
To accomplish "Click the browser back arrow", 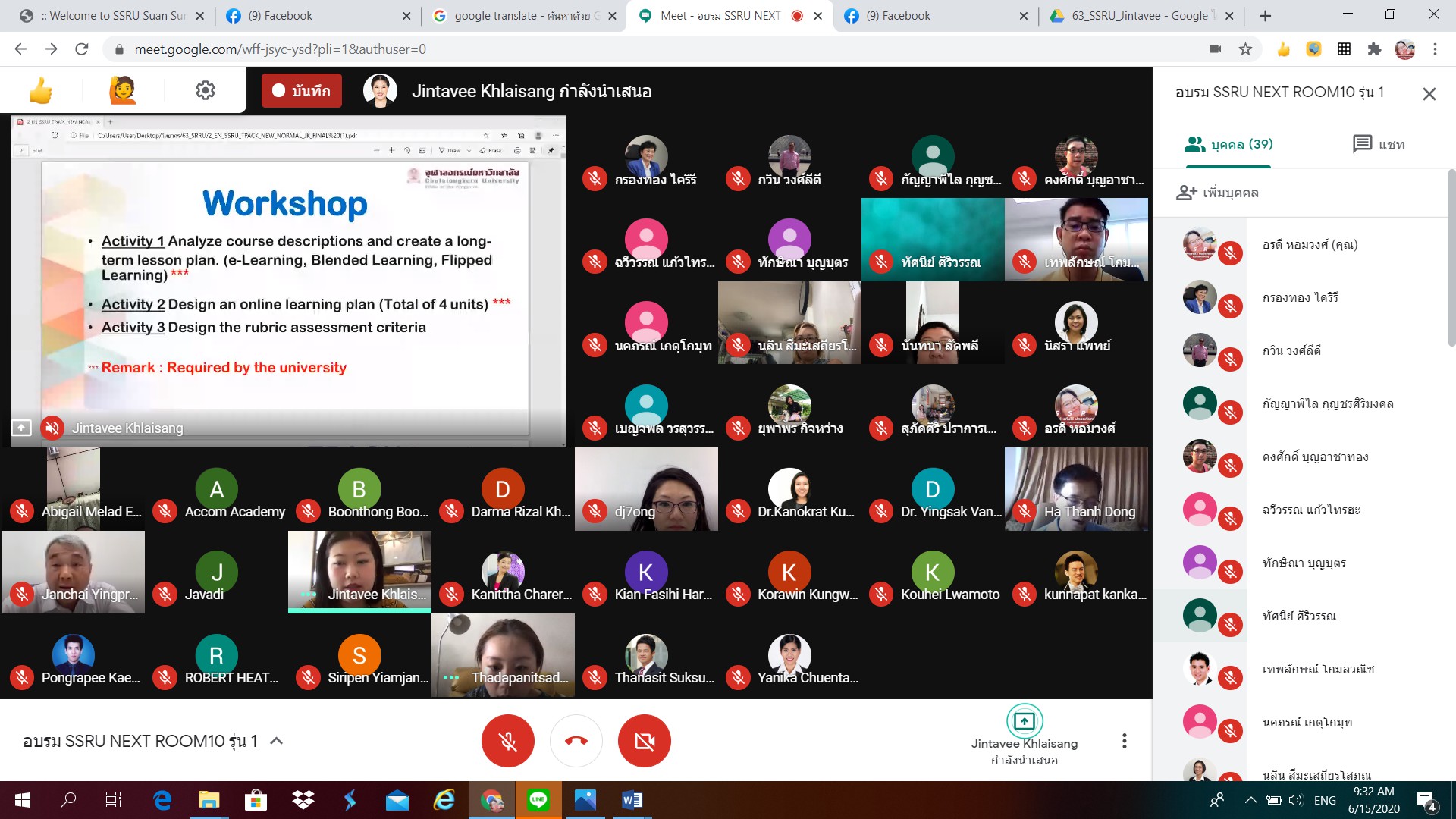I will click(x=20, y=49).
